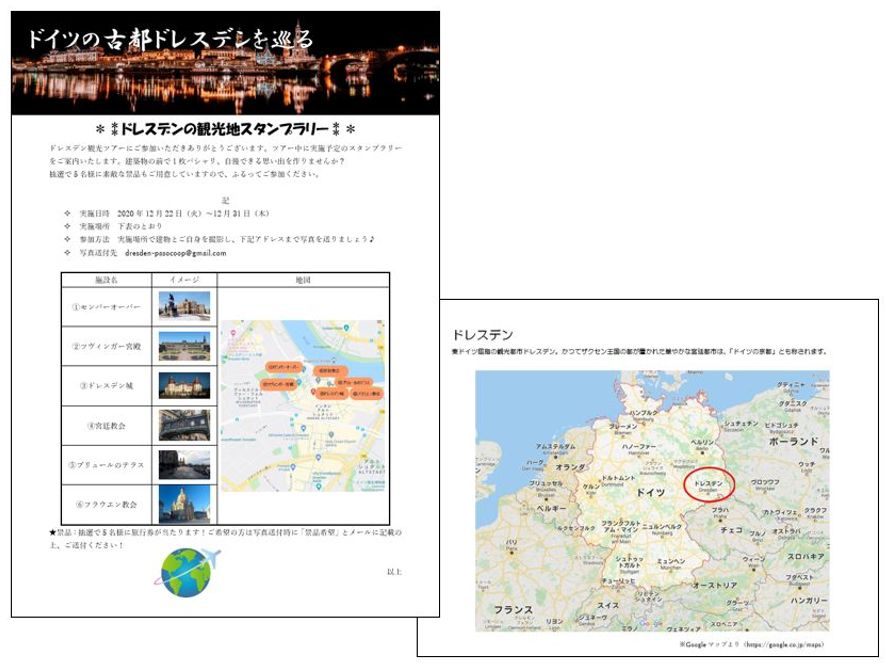This screenshot has width=892, height=670.
Task: Click the ドレスデンの観光地スタンプラリー title
Action: [x=225, y=129]
